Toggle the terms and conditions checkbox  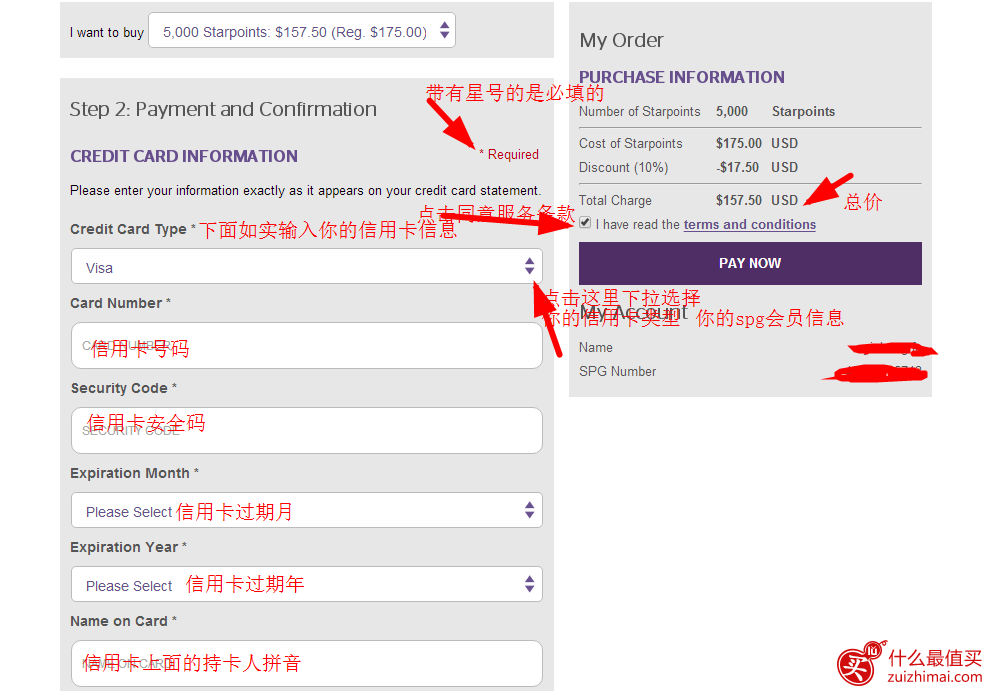(585, 223)
